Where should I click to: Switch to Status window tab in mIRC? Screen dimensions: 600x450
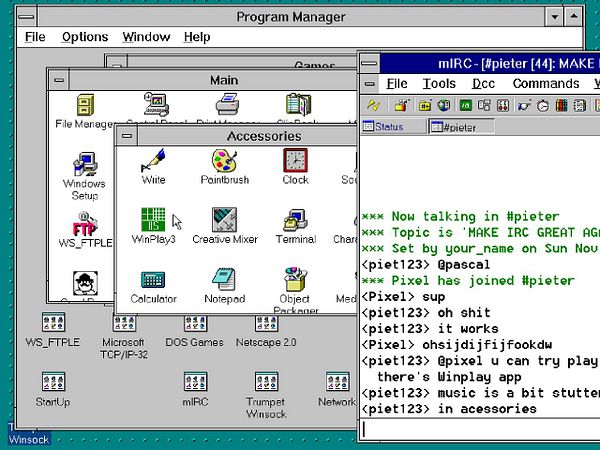393,126
